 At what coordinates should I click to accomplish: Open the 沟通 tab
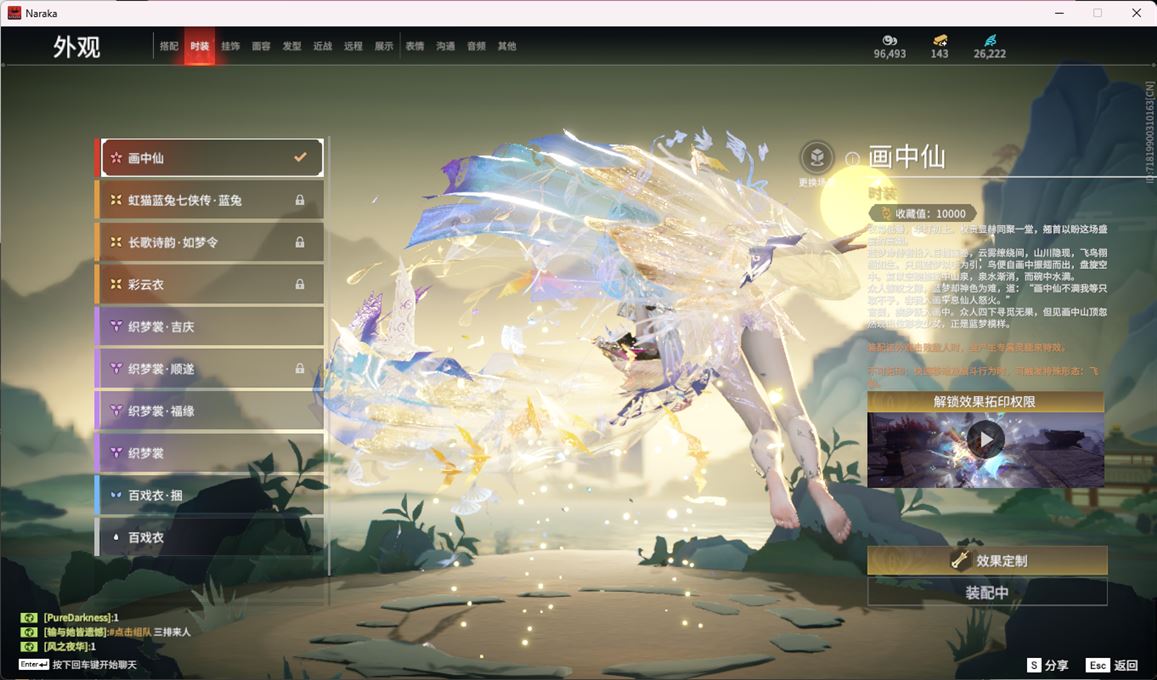pos(446,46)
